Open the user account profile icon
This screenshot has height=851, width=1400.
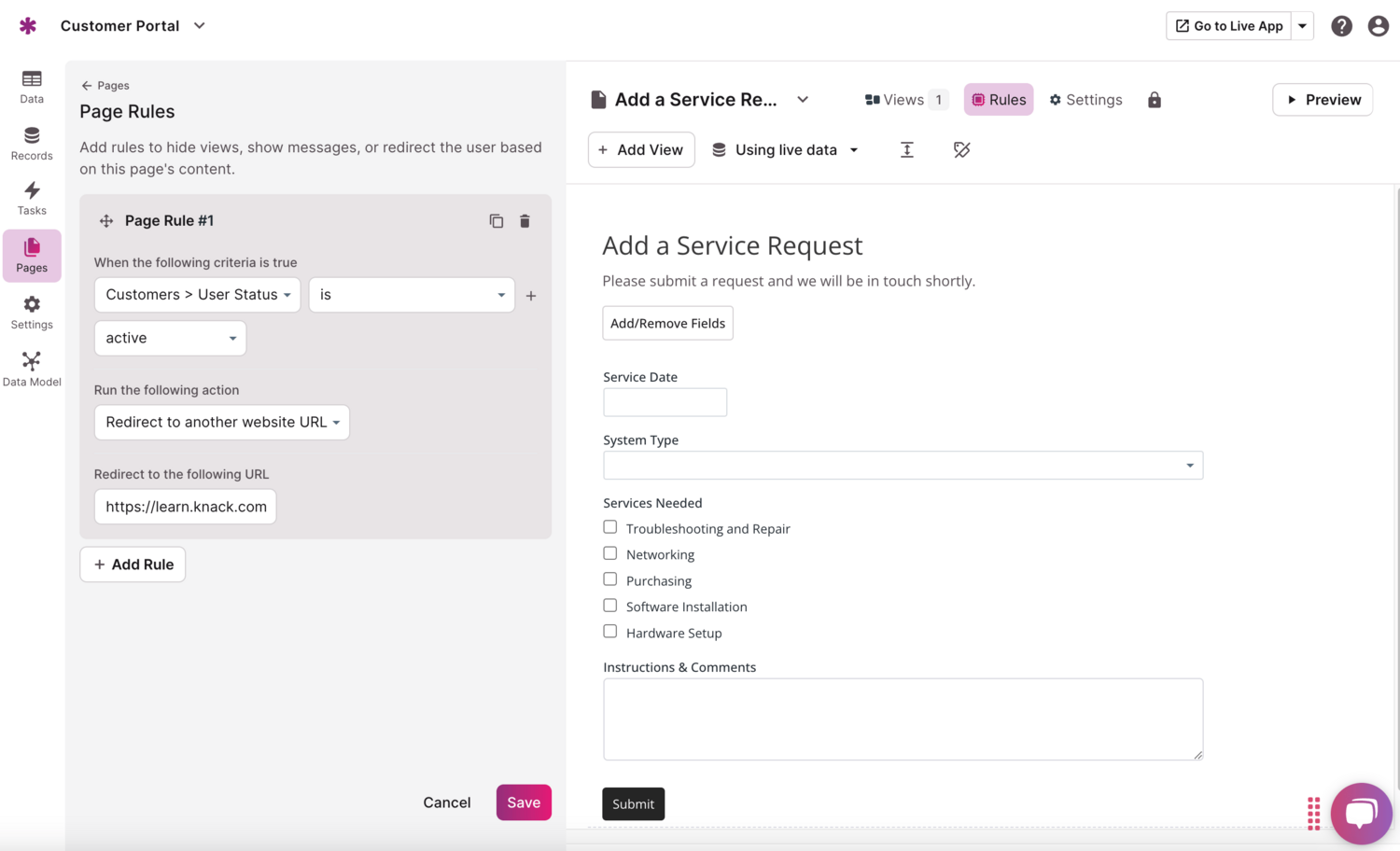[1378, 26]
